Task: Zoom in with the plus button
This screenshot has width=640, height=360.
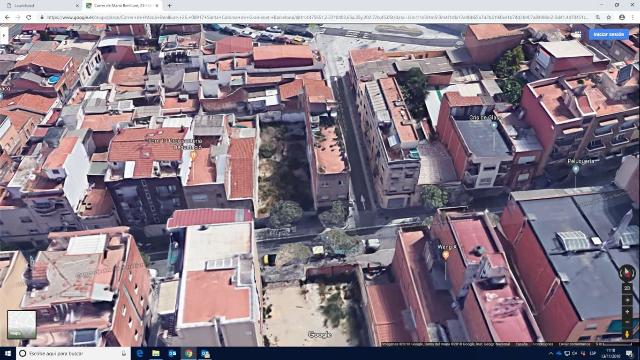Action: click(x=627, y=312)
